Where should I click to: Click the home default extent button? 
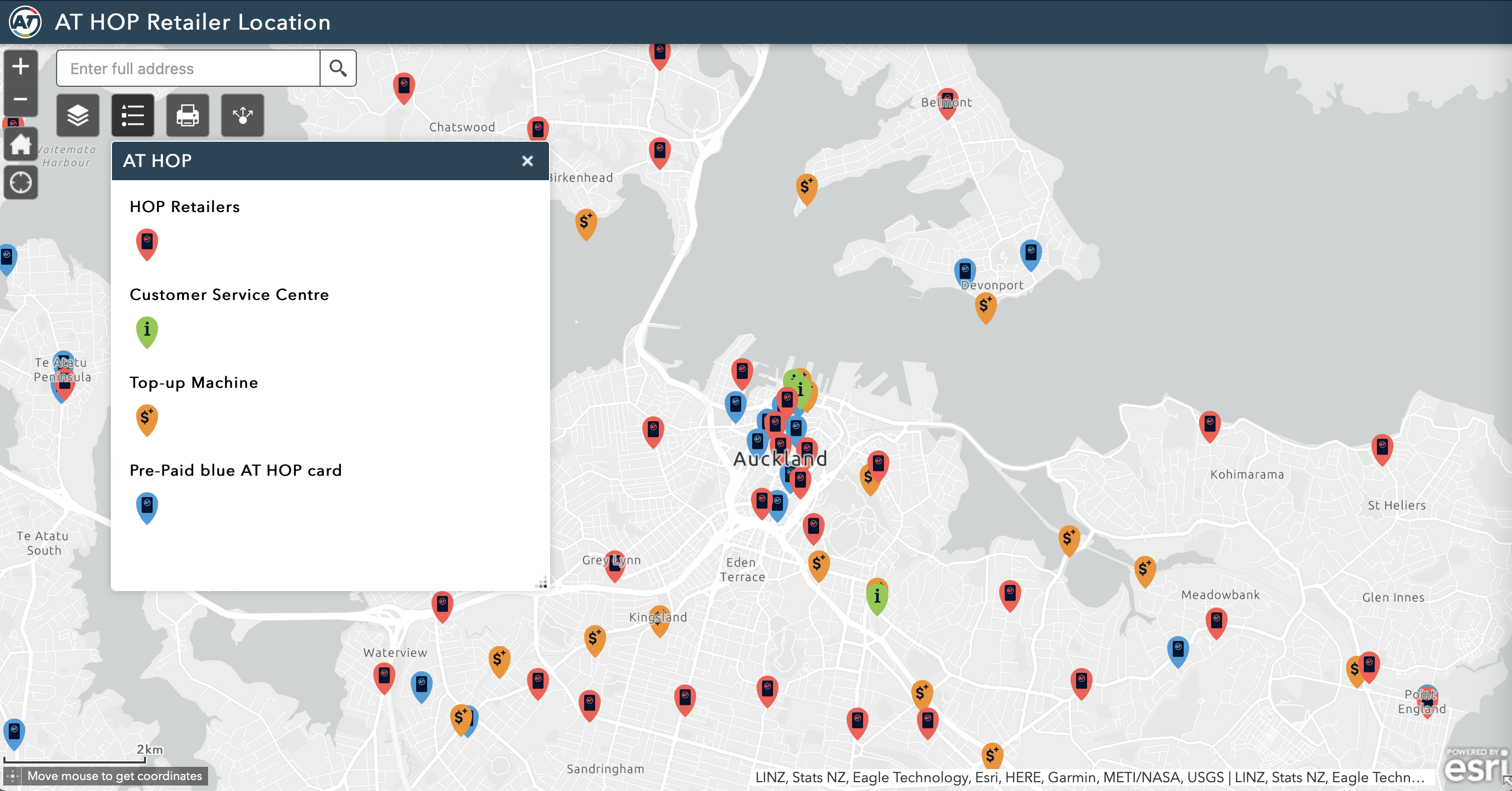(20, 144)
